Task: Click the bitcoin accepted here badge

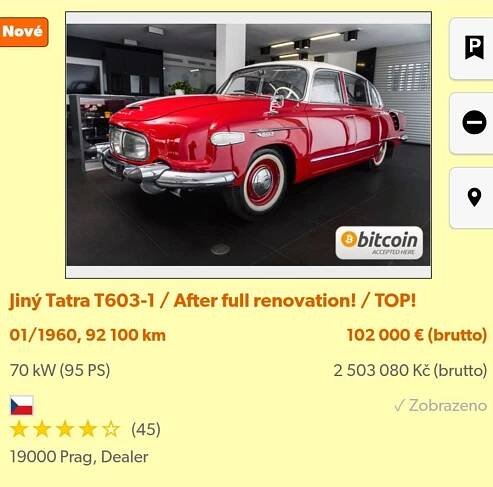Action: pos(379,243)
